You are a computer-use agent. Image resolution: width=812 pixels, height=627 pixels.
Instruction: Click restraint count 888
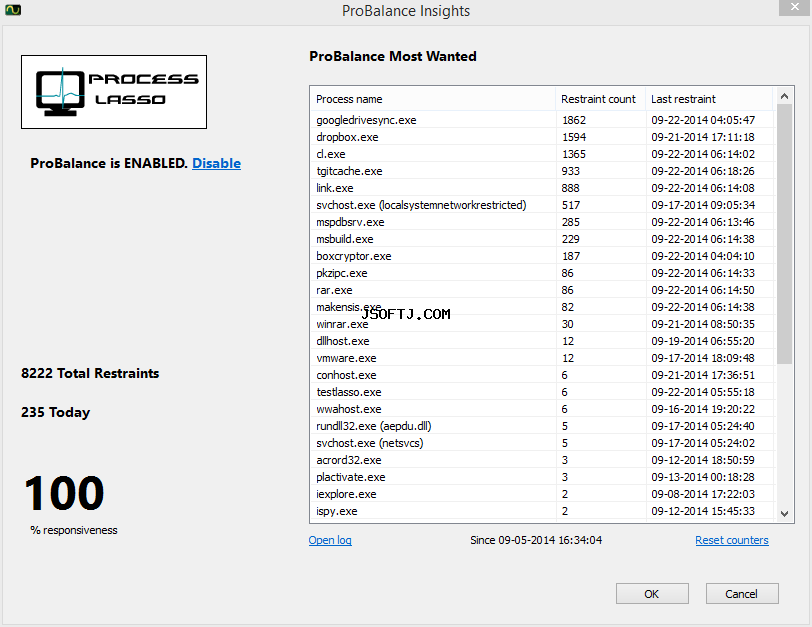pos(571,188)
